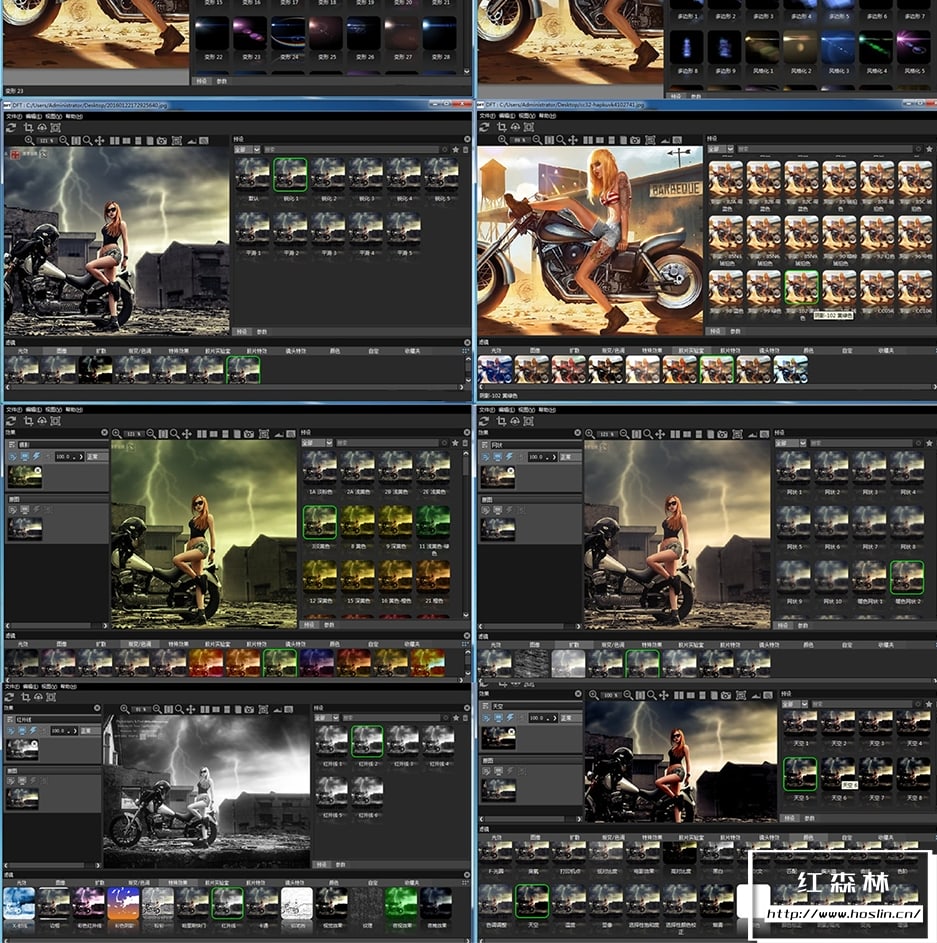The image size is (937, 943).
Task: Open the 全部 category dropdown in the 天空 window
Action: 794,704
